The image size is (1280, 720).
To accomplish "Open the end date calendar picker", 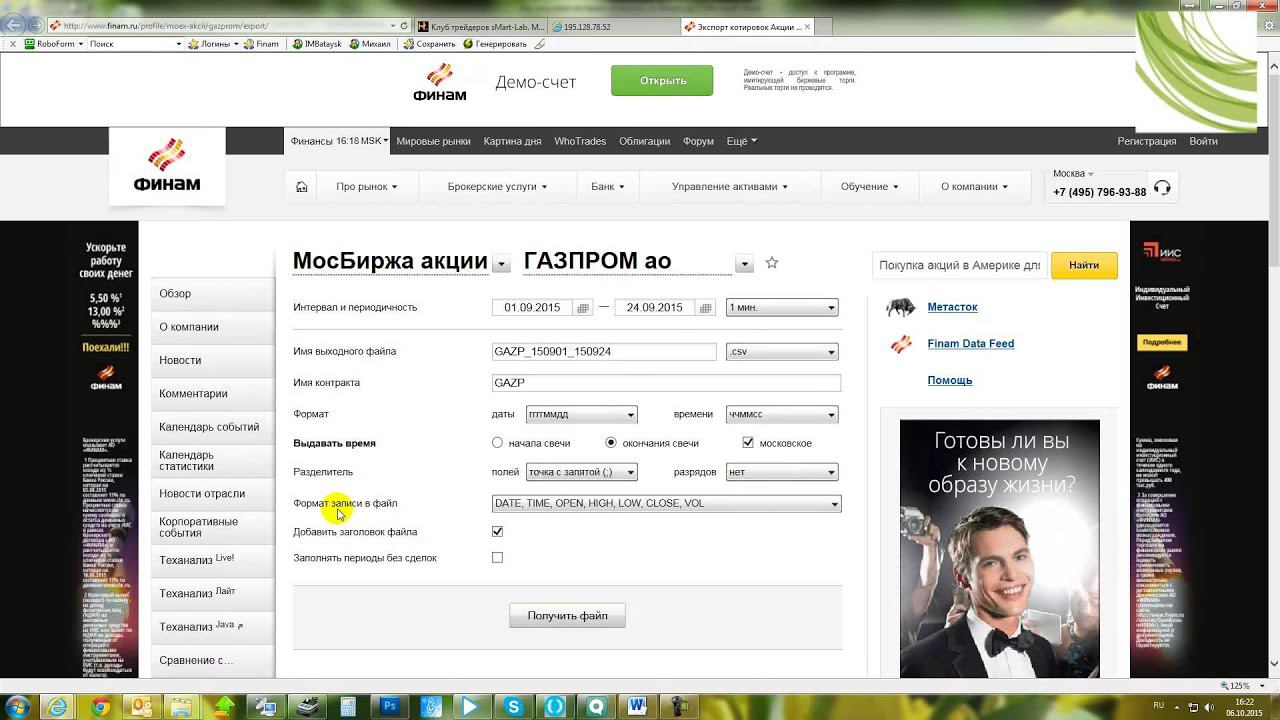I will coord(706,308).
